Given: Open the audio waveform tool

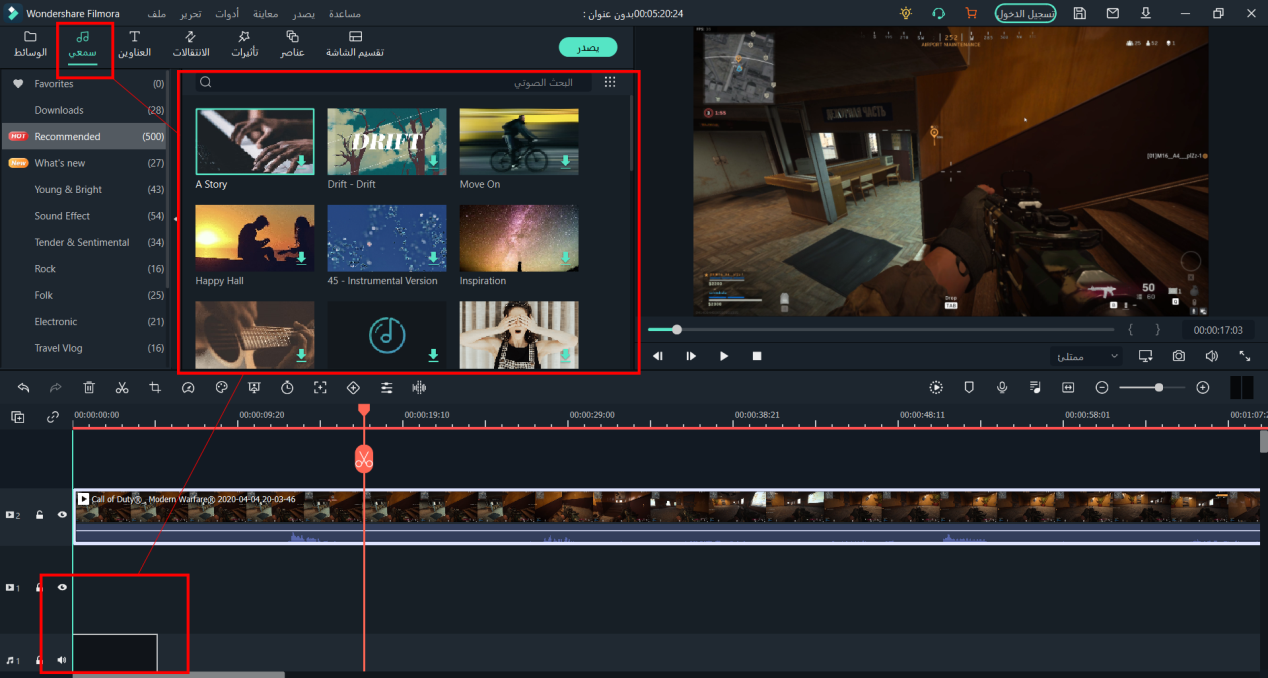Looking at the screenshot, I should point(419,387).
